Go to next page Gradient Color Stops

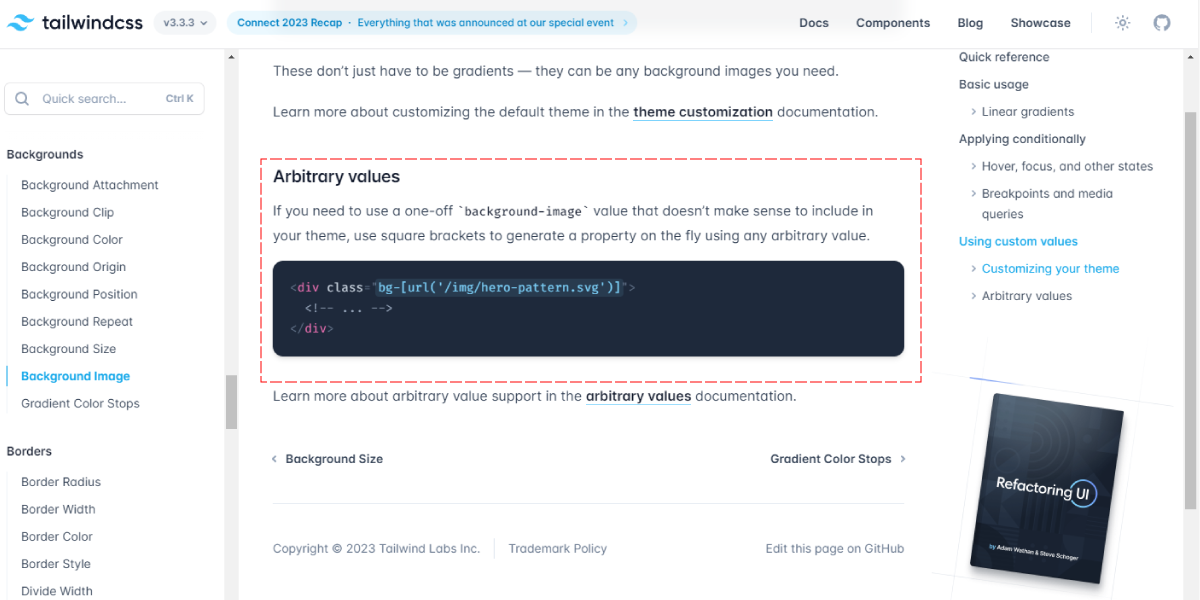point(838,459)
